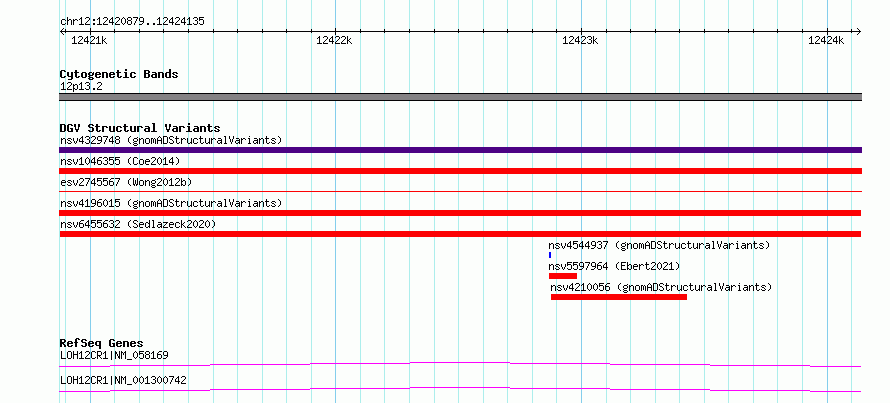This screenshot has width=890, height=403.
Task: Click the ruler's right arrowhead
Action: 858,31
